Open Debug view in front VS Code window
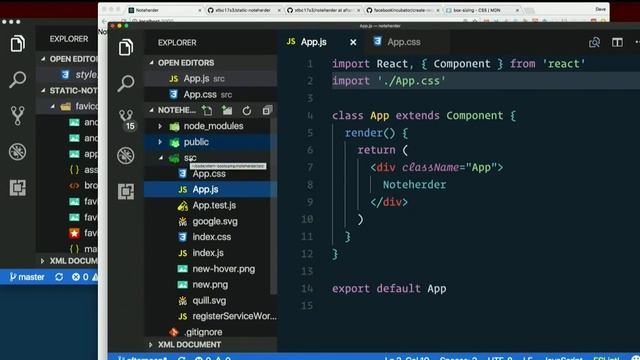 point(126,156)
